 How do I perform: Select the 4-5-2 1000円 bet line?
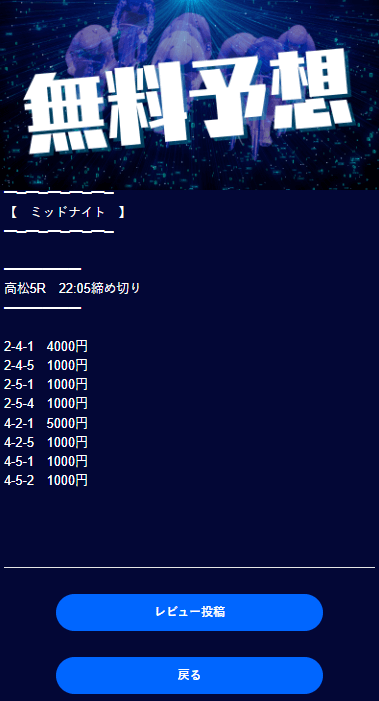[46, 481]
